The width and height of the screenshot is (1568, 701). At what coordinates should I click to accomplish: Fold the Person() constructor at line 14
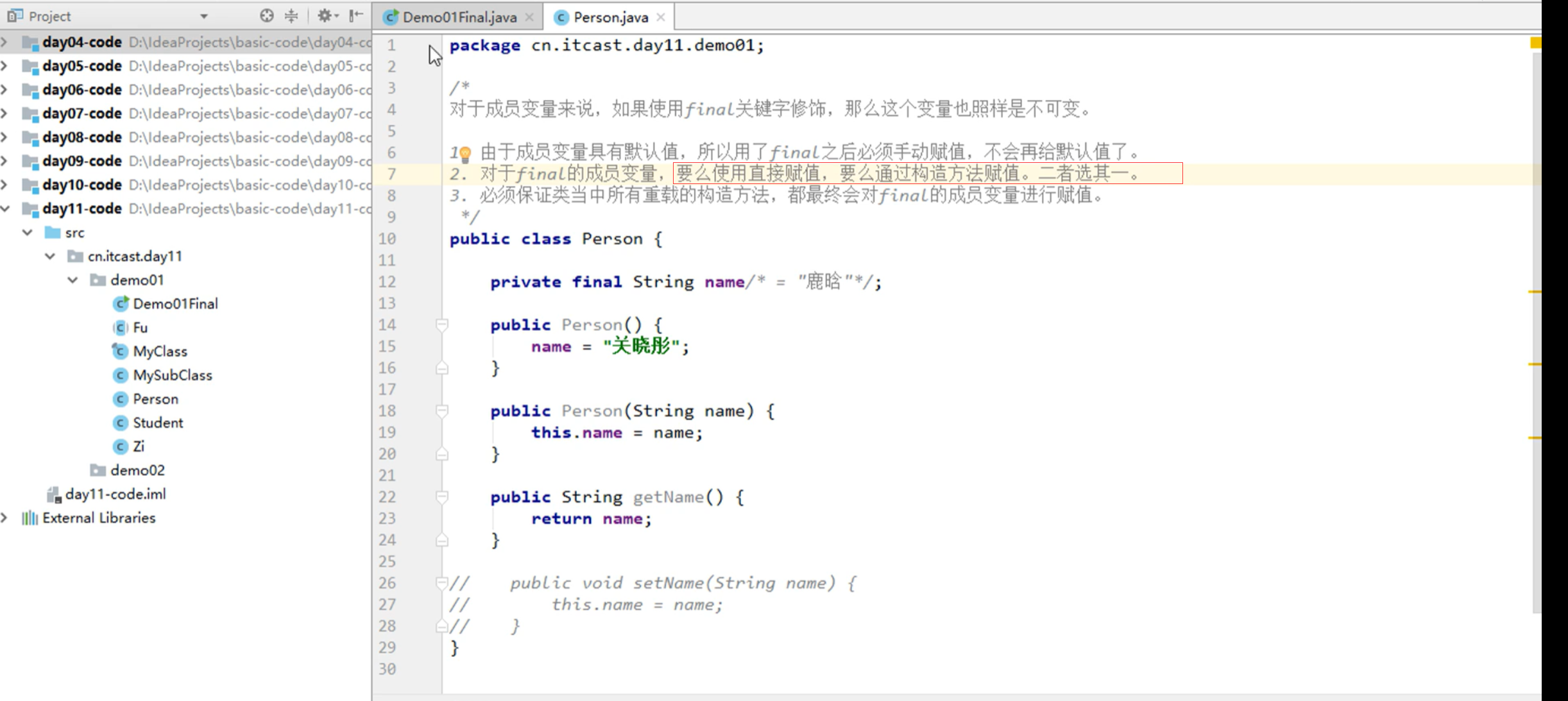click(x=442, y=325)
